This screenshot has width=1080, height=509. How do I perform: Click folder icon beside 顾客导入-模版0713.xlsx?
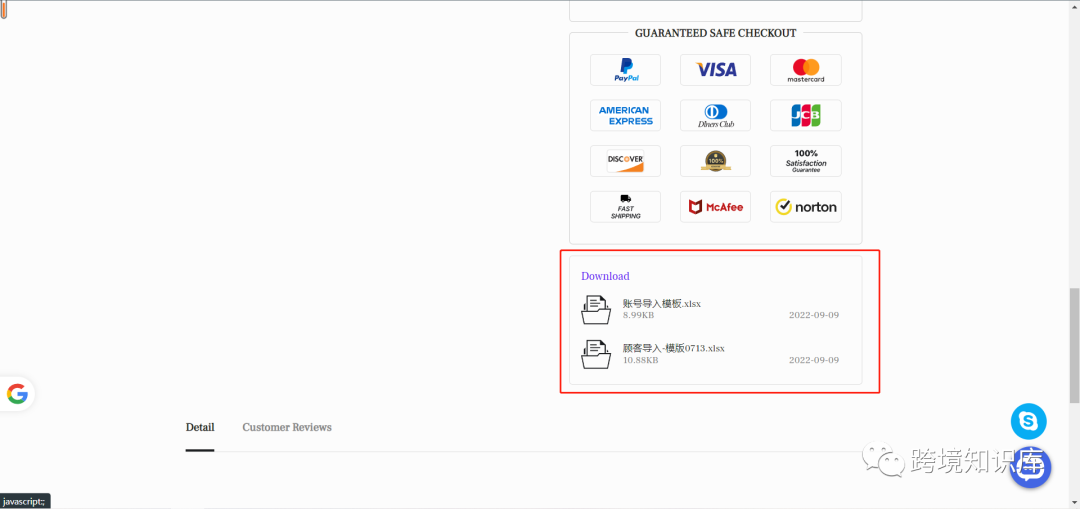coord(596,354)
